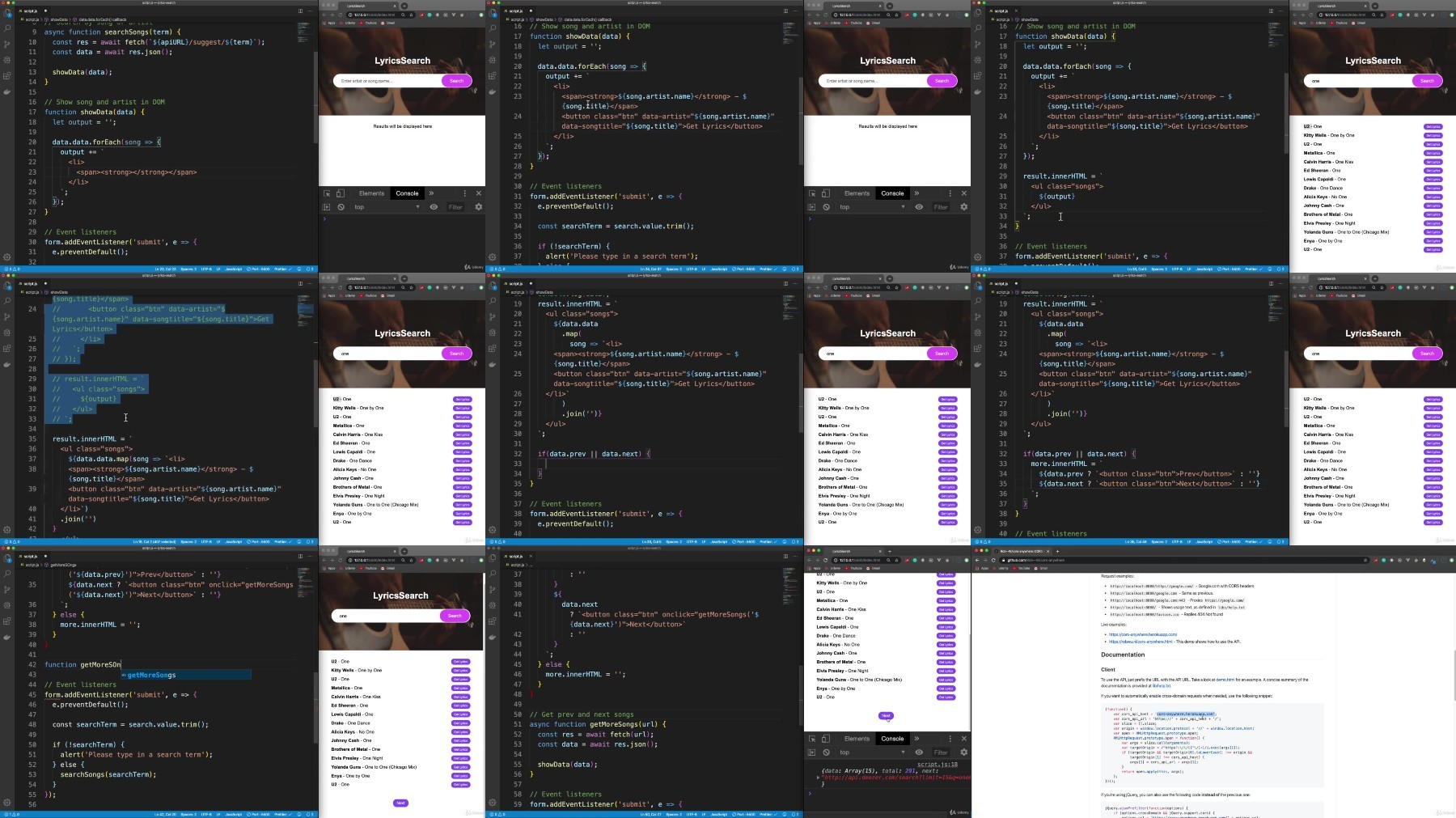Toggle element inspector in DevTools with logged object

(x=812, y=739)
